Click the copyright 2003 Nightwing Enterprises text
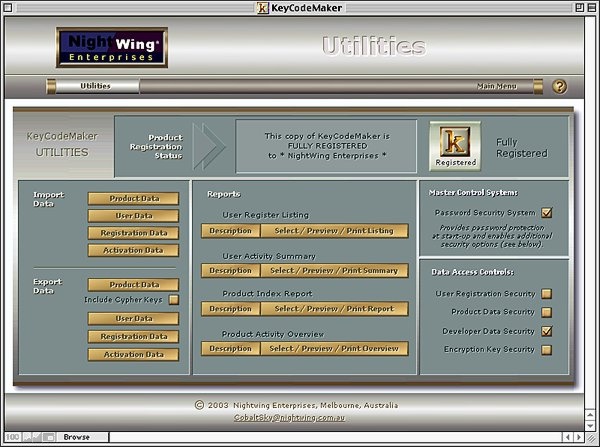The height and width of the screenshot is (447, 600). point(297,405)
